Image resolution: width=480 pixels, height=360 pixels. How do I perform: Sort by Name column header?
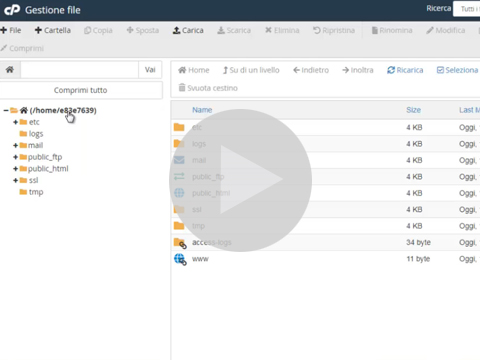(x=202, y=110)
